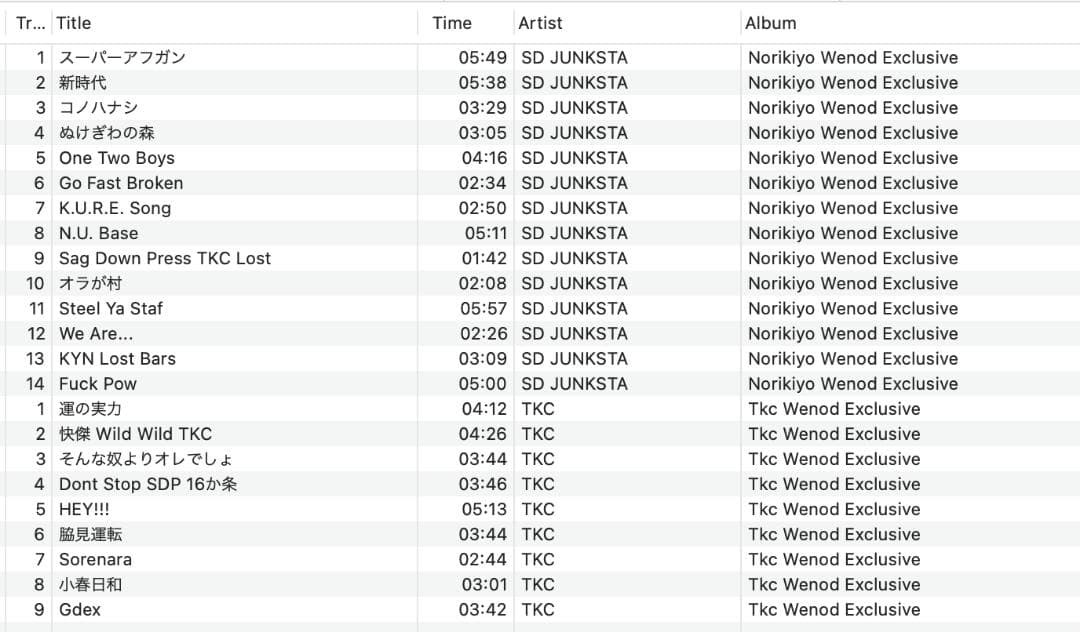The image size is (1080, 632).
Task: Select K.U.R.E. Song in the list
Action: coord(115,208)
